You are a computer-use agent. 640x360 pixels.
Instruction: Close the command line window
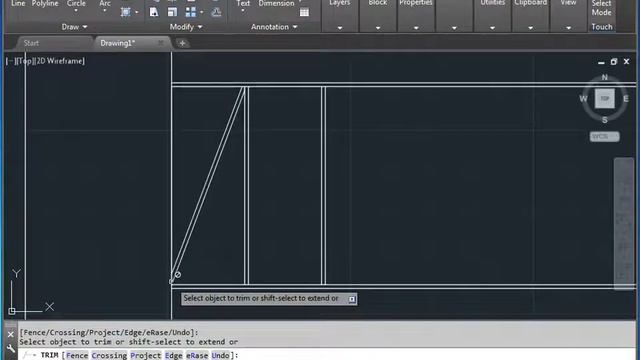tap(11, 335)
